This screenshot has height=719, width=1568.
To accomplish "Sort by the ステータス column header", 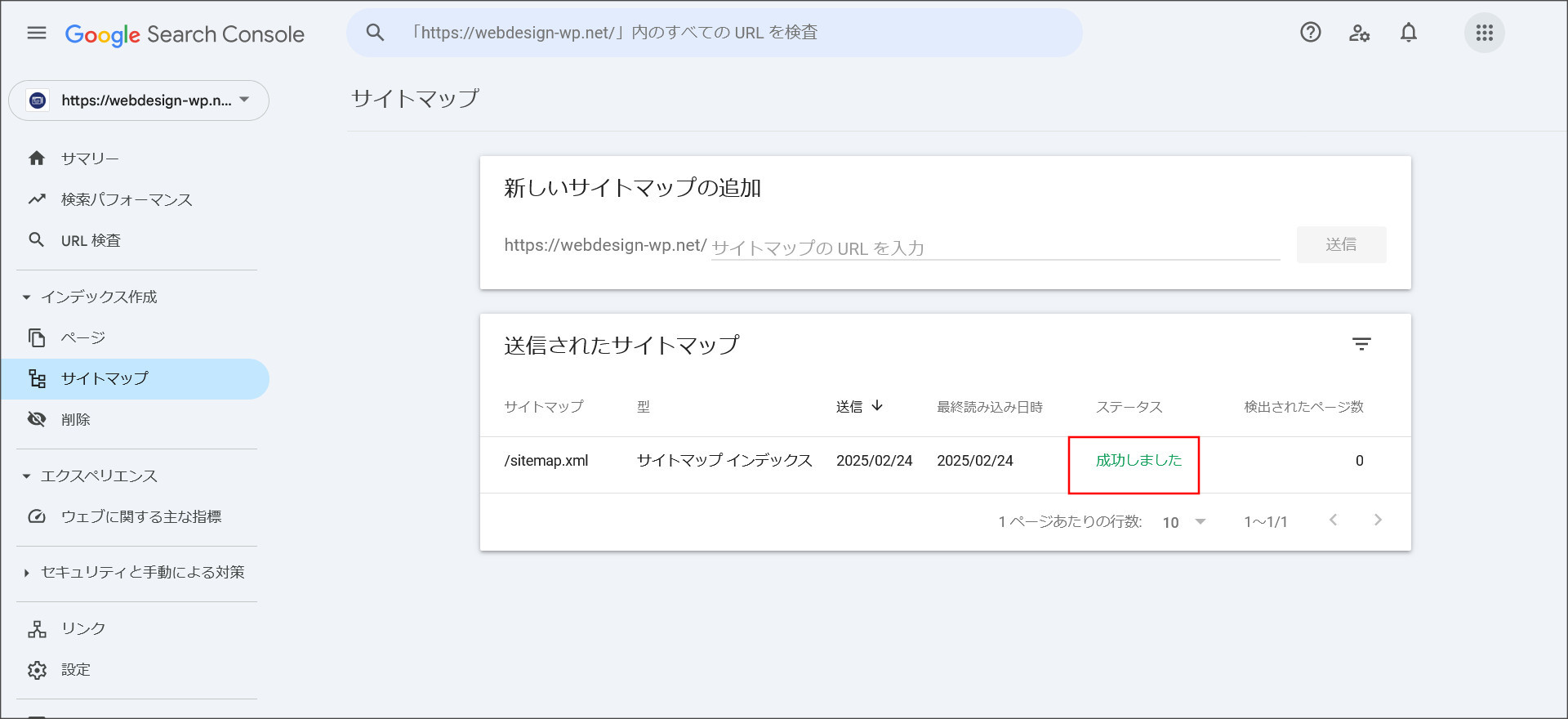I will (x=1129, y=406).
